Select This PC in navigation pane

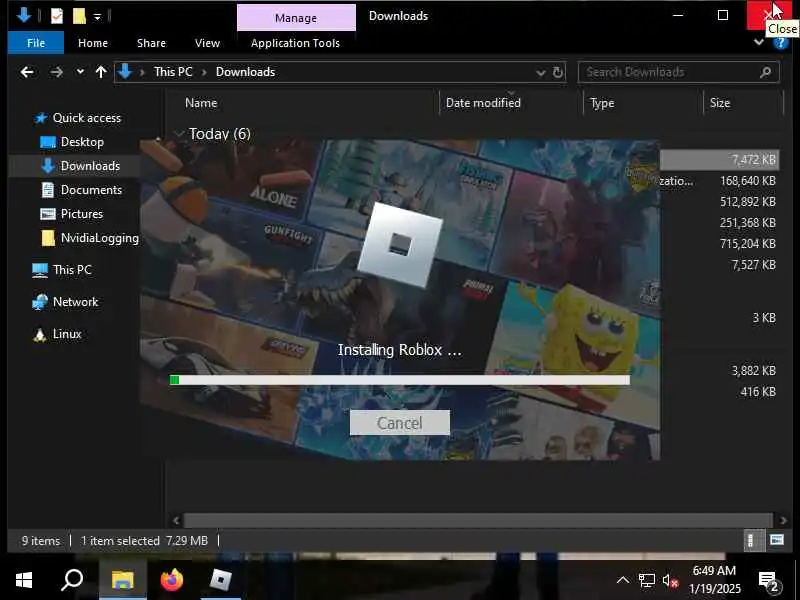tap(72, 269)
